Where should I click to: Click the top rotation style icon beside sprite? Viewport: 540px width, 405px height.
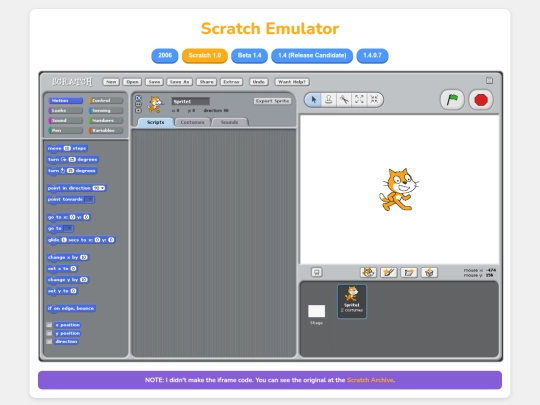click(x=138, y=98)
